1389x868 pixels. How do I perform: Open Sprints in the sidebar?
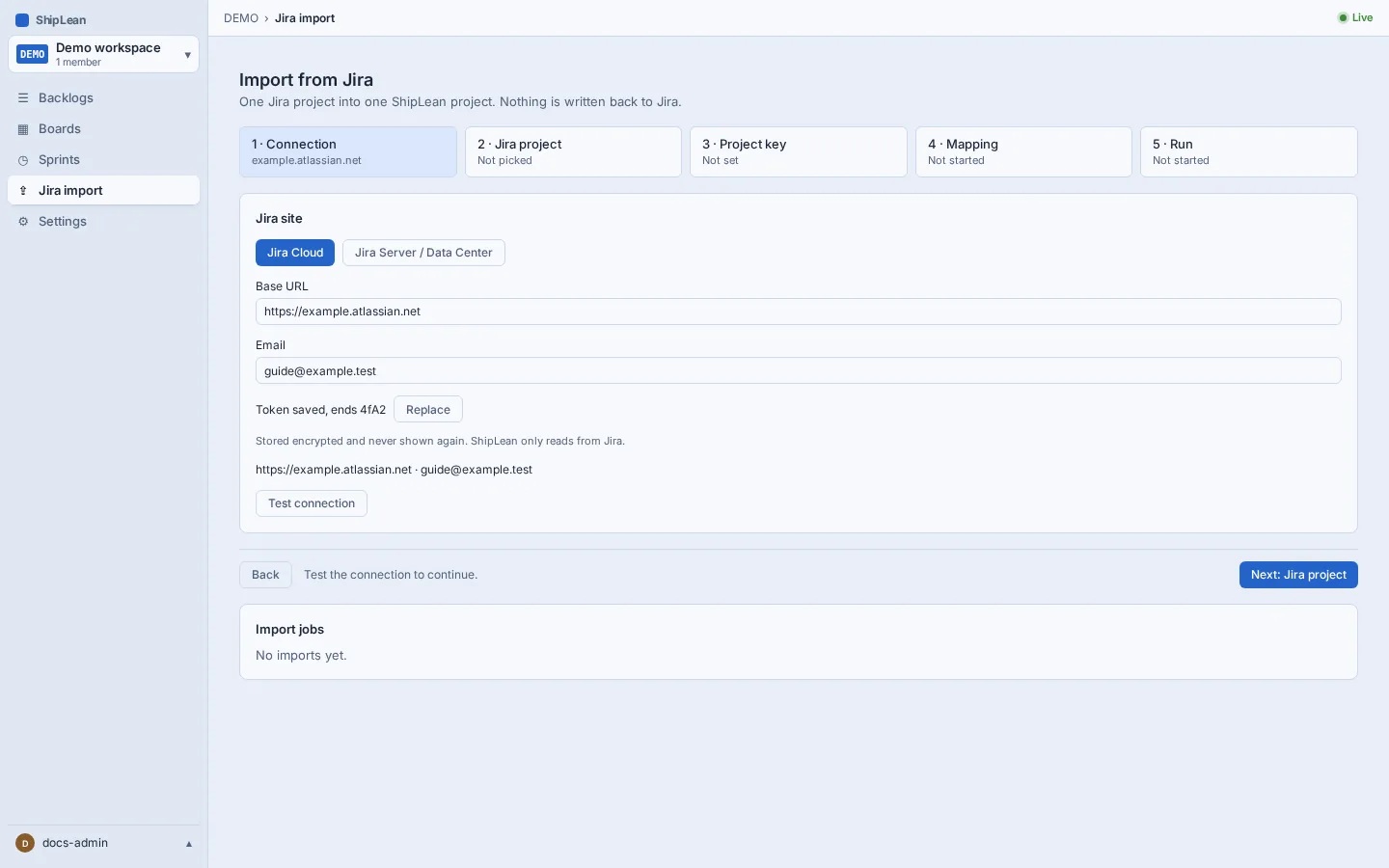104,160
